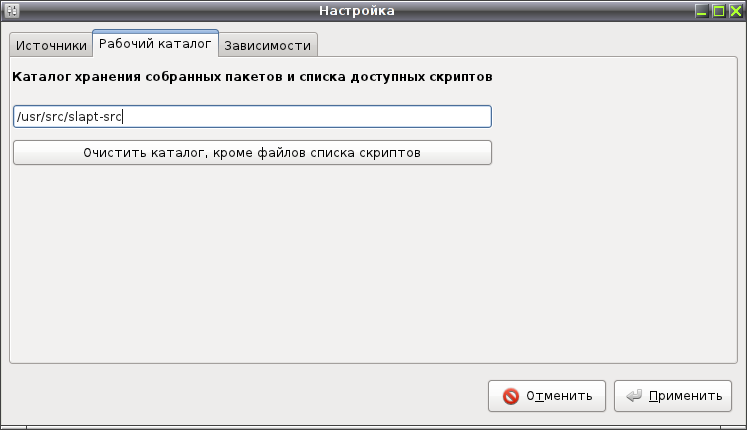Minimize the Настройка window

point(701,11)
